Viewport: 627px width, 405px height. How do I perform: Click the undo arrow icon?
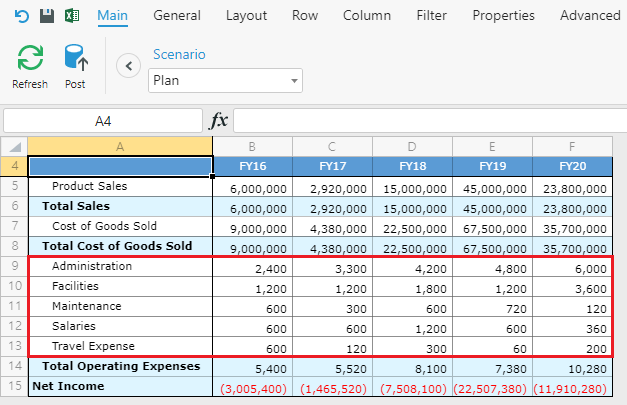21,16
